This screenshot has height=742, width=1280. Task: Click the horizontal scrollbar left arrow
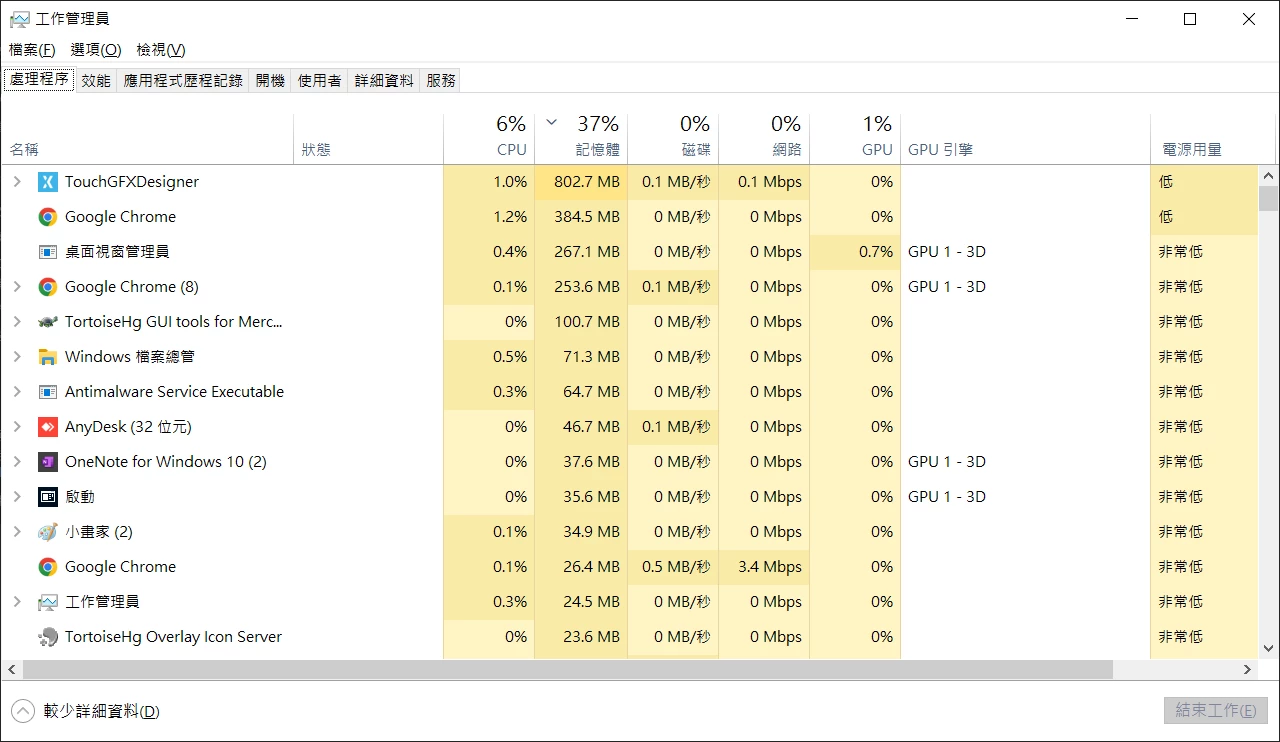pos(11,670)
